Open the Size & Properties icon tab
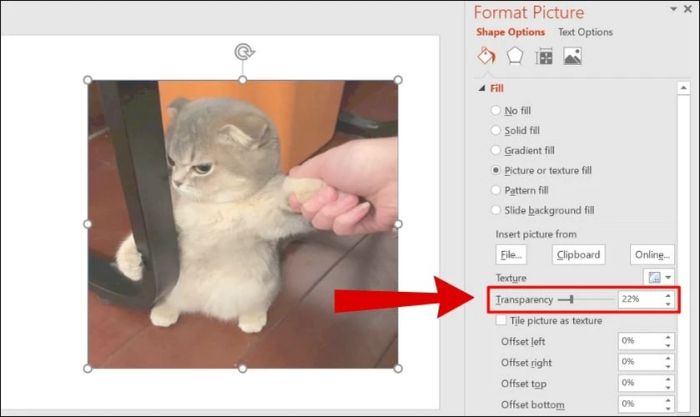Screen dimensions: 700x417 pyautogui.click(x=544, y=57)
